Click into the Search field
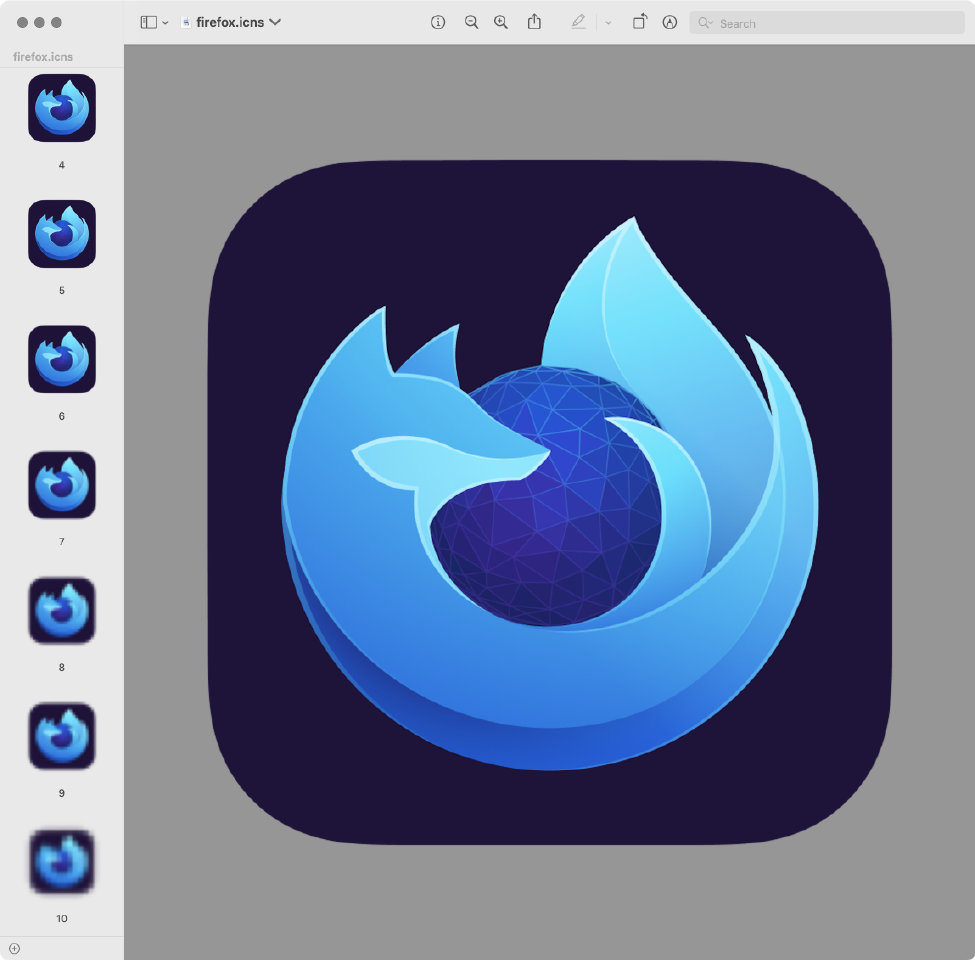 click(x=835, y=23)
